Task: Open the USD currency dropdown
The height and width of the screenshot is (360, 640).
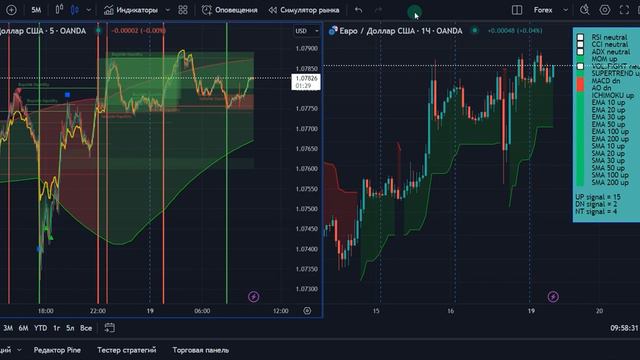Action: pos(307,31)
